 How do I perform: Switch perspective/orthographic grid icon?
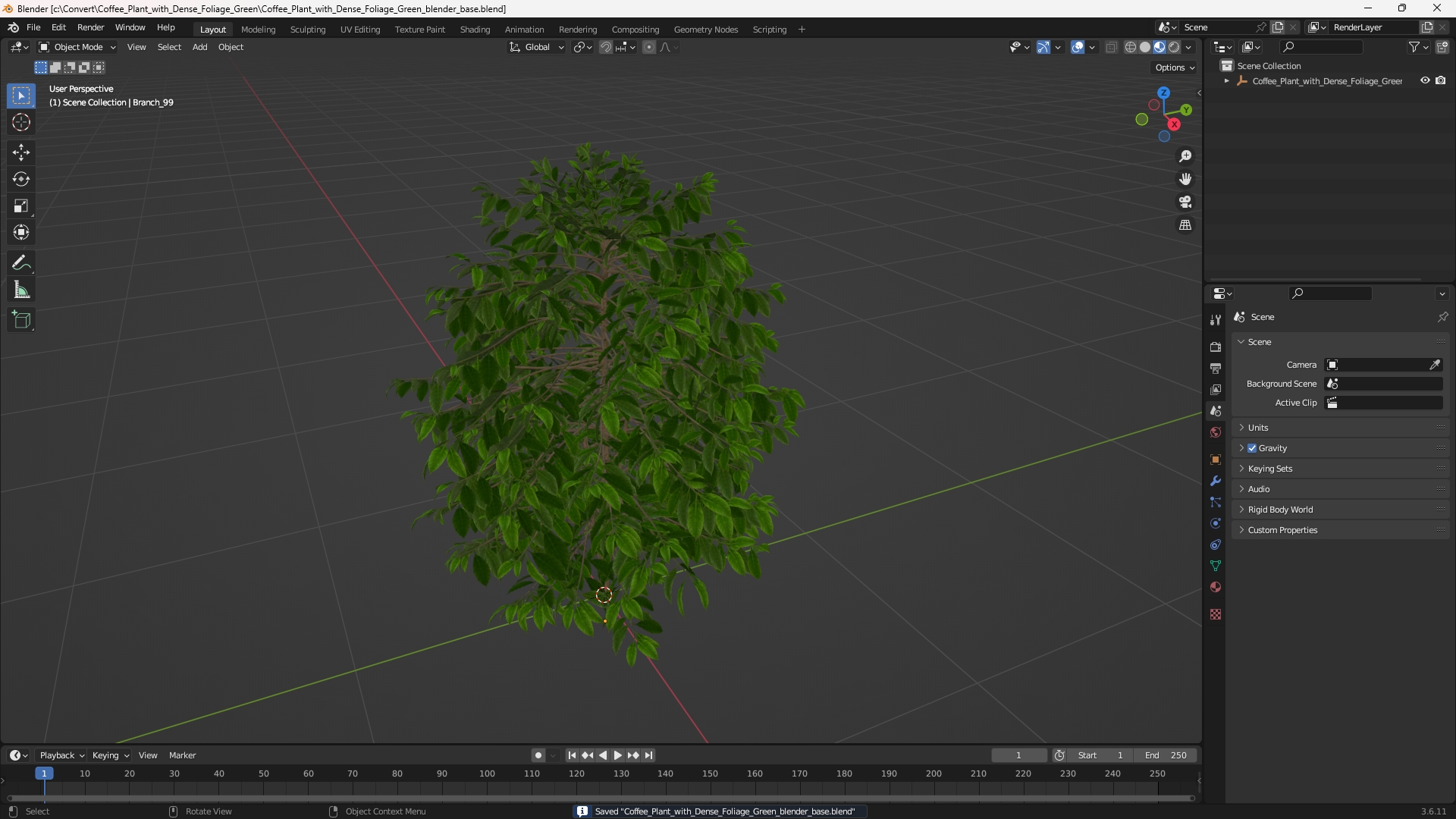pyautogui.click(x=1185, y=225)
